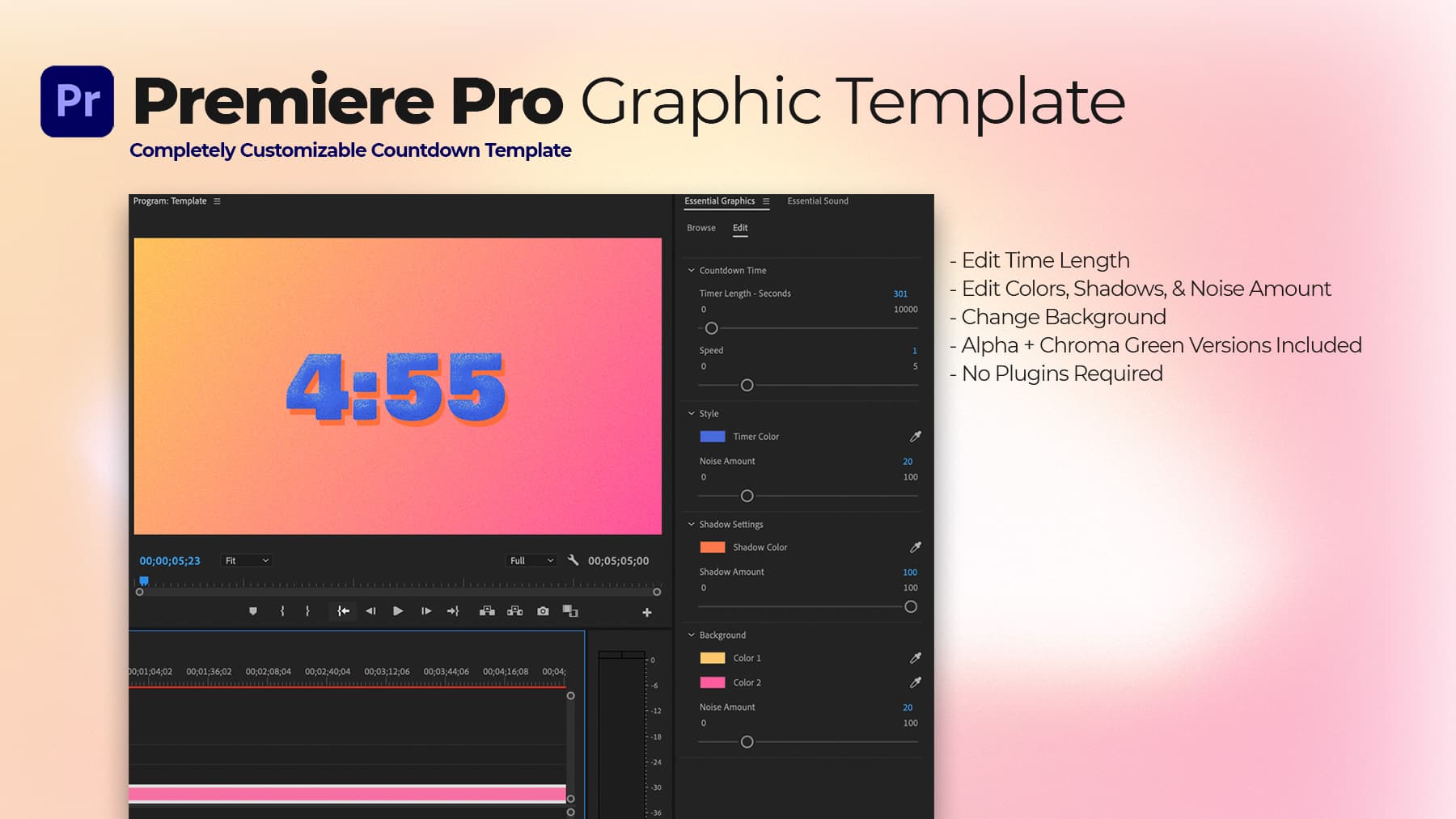
Task: Click the Style Noise Amount value 20
Action: pyautogui.click(x=908, y=462)
